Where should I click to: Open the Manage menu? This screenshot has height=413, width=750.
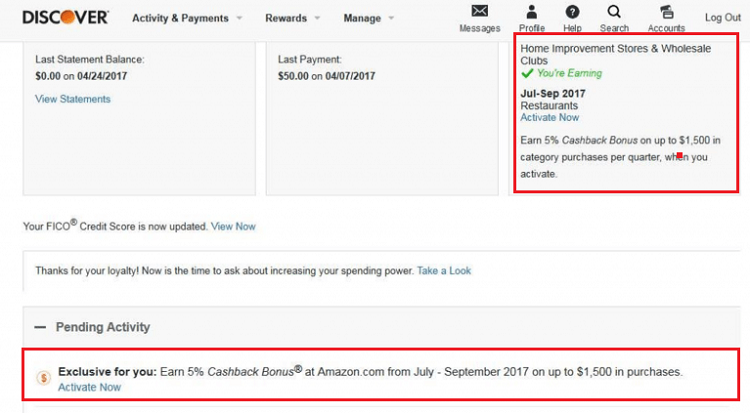pos(362,18)
